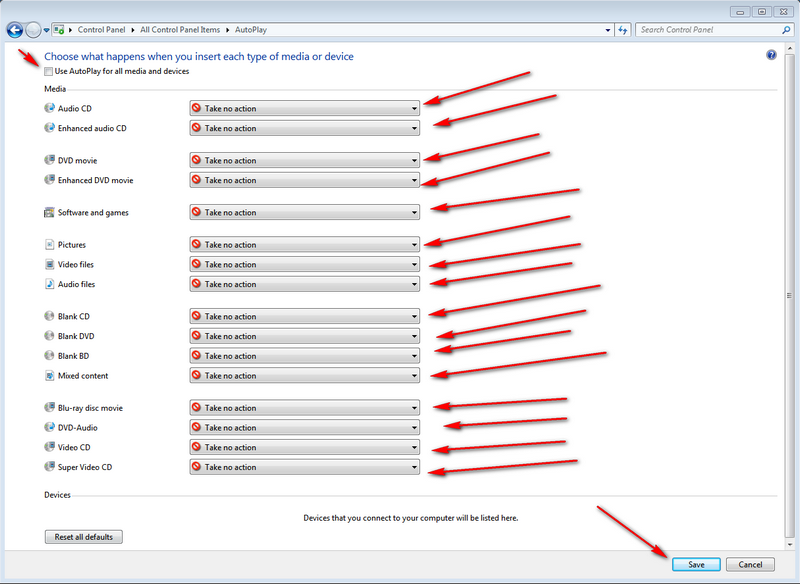Open the Blu-ray disc movie dropdown
Screen dimensions: 800x584
[305, 408]
